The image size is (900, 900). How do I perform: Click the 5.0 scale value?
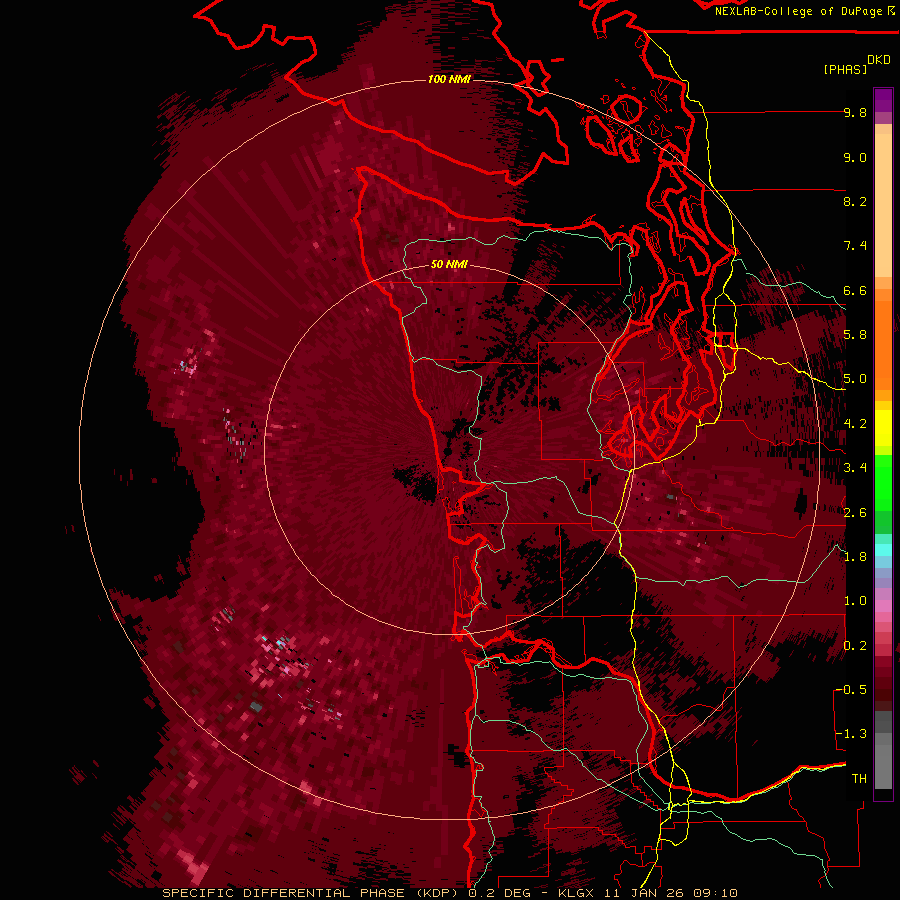point(855,379)
